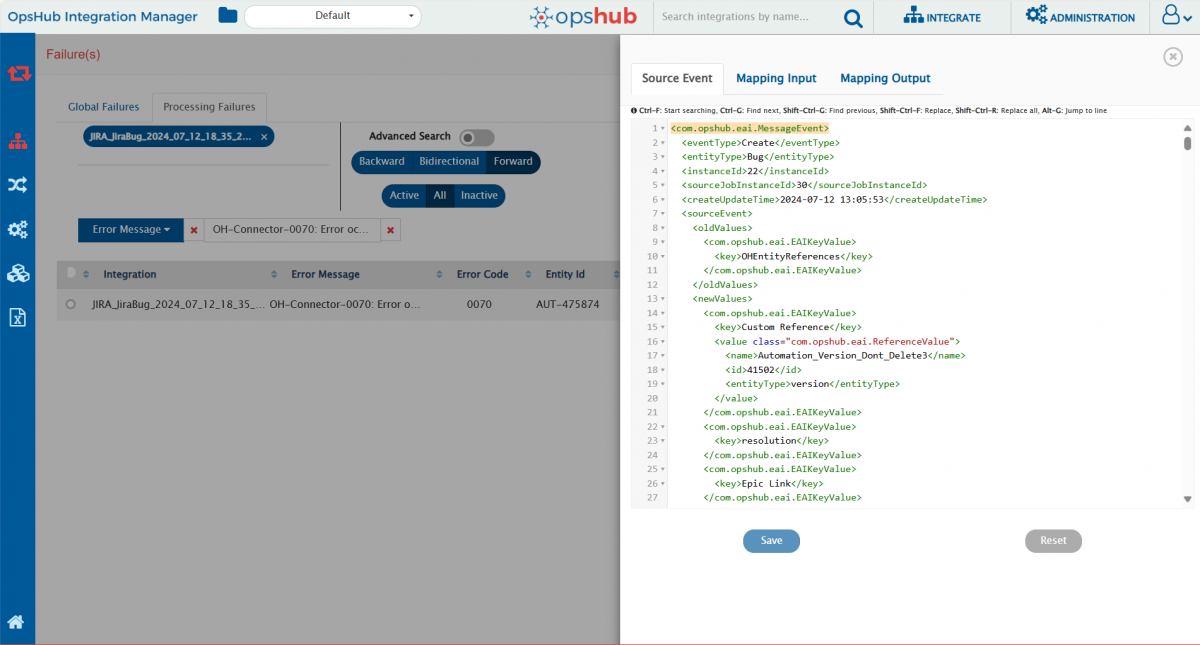This screenshot has width=1200, height=645.
Task: Click the search magnifier icon
Action: [852, 17]
